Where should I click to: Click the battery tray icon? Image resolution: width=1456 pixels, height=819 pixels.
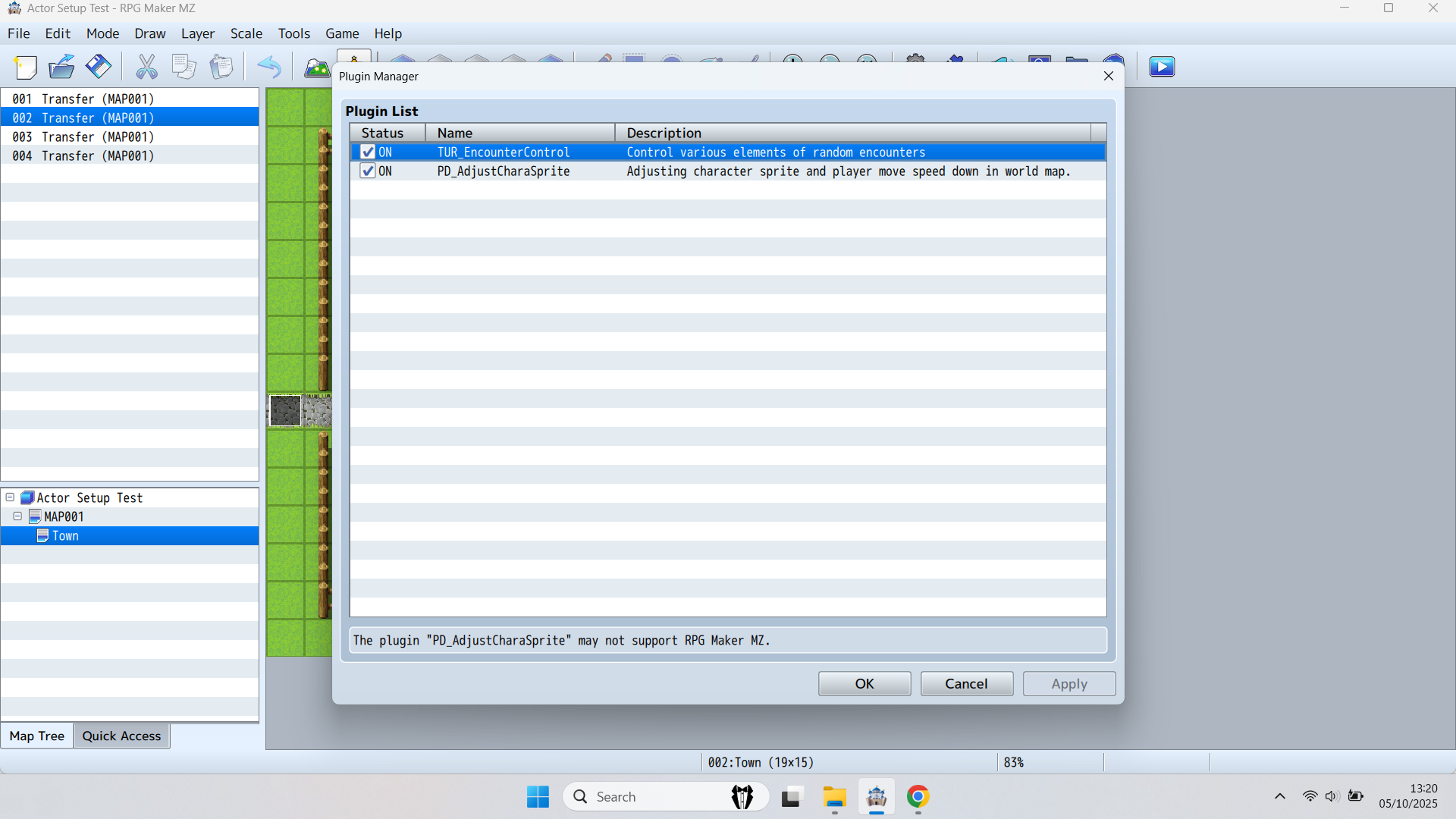tap(1356, 796)
